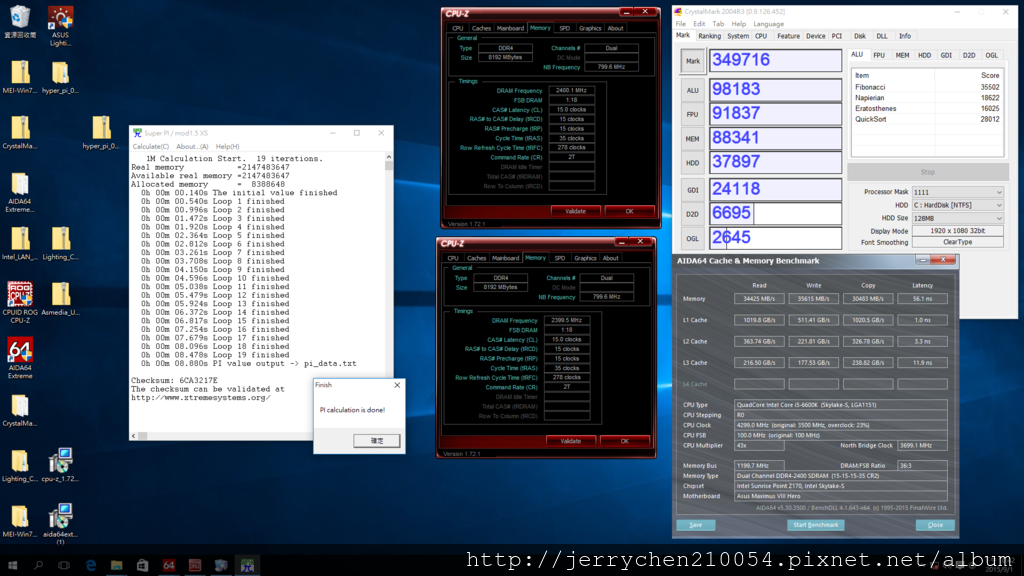Open the Language menu in CrystalMark
Viewport: 1024px width, 576px height.
pos(769,24)
